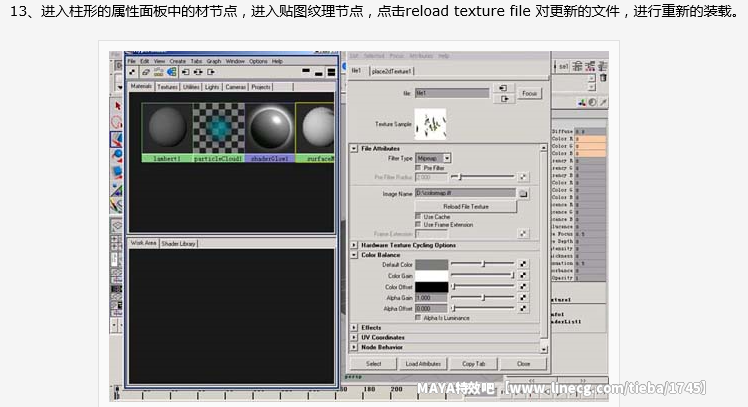Click the Focus button beside file field
Viewport: 748px width, 407px height.
coord(530,94)
